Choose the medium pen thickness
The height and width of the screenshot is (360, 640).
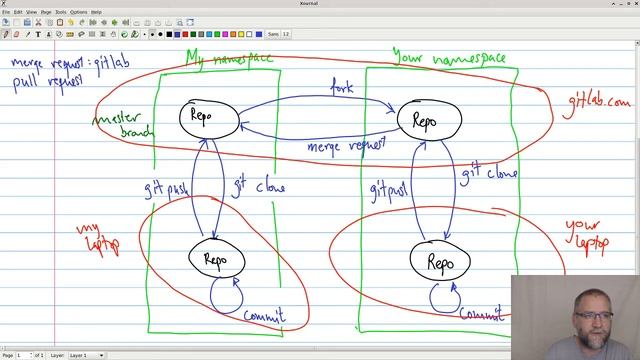coord(152,34)
